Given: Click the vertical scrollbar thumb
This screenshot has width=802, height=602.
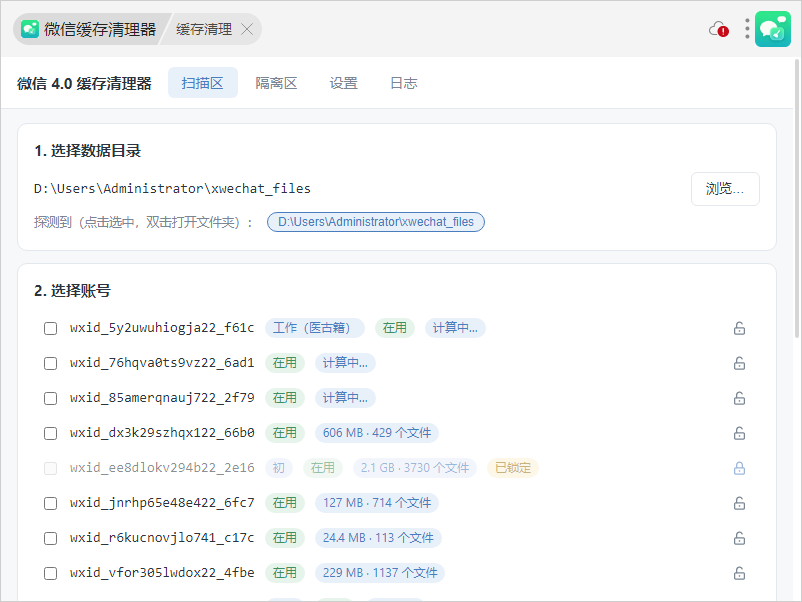Looking at the screenshot, I should pos(797,198).
